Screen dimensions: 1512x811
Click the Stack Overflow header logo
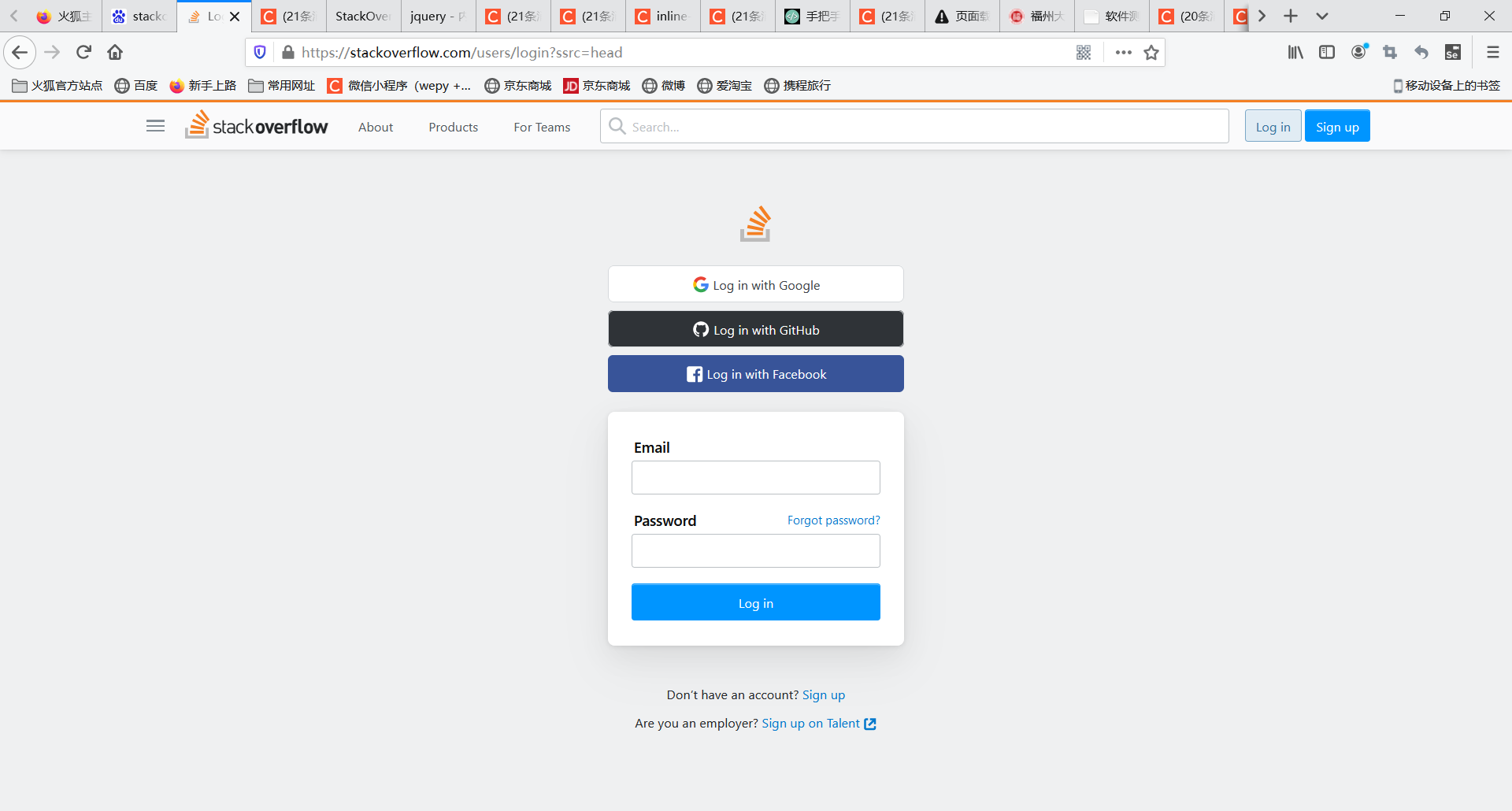tap(257, 125)
